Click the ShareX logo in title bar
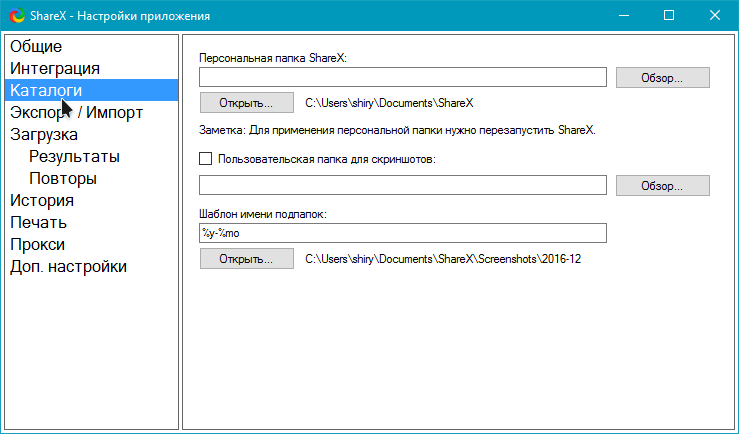This screenshot has height=434, width=739. click(17, 16)
